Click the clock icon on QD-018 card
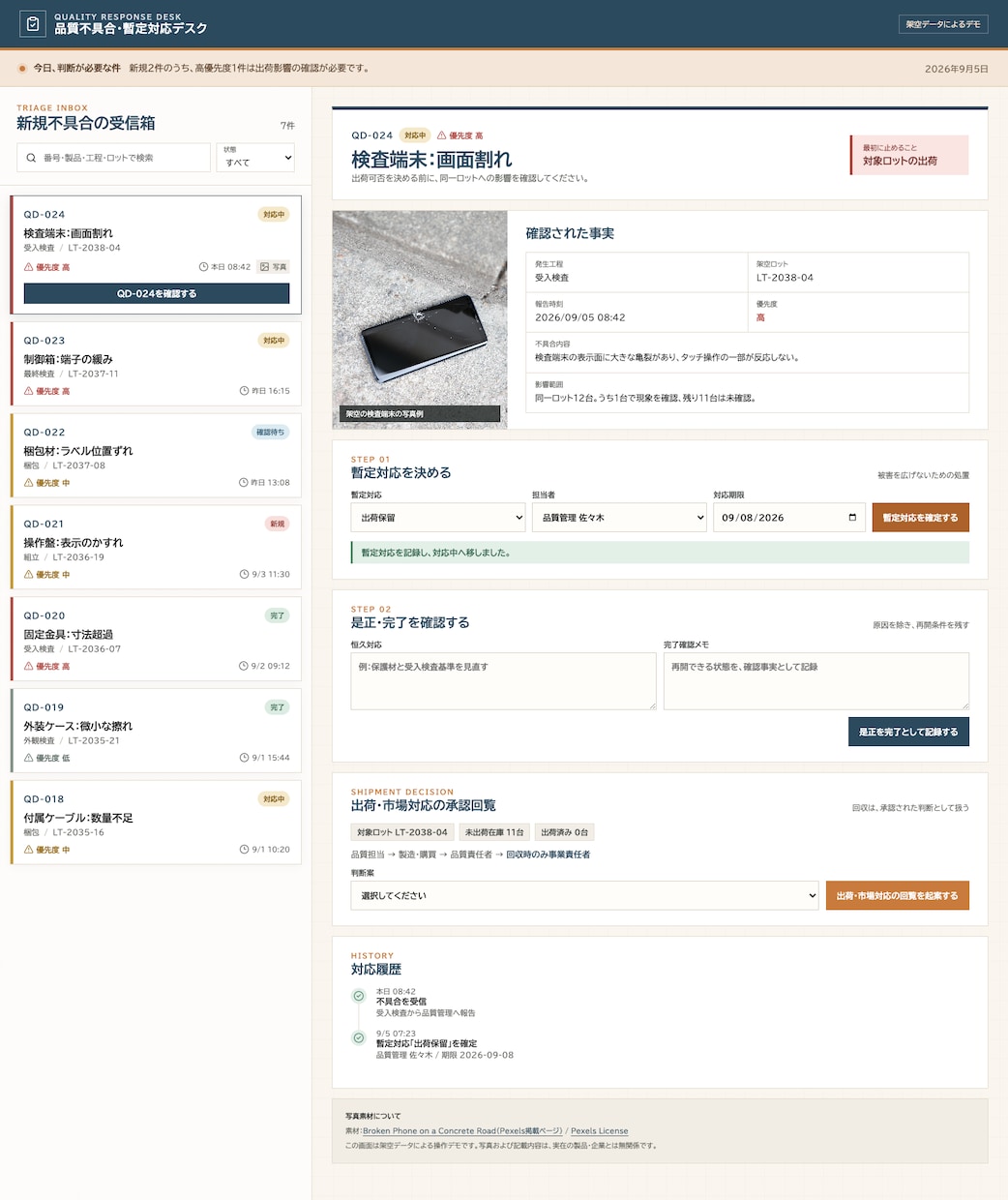Image resolution: width=1008 pixels, height=1200 pixels. click(x=244, y=850)
